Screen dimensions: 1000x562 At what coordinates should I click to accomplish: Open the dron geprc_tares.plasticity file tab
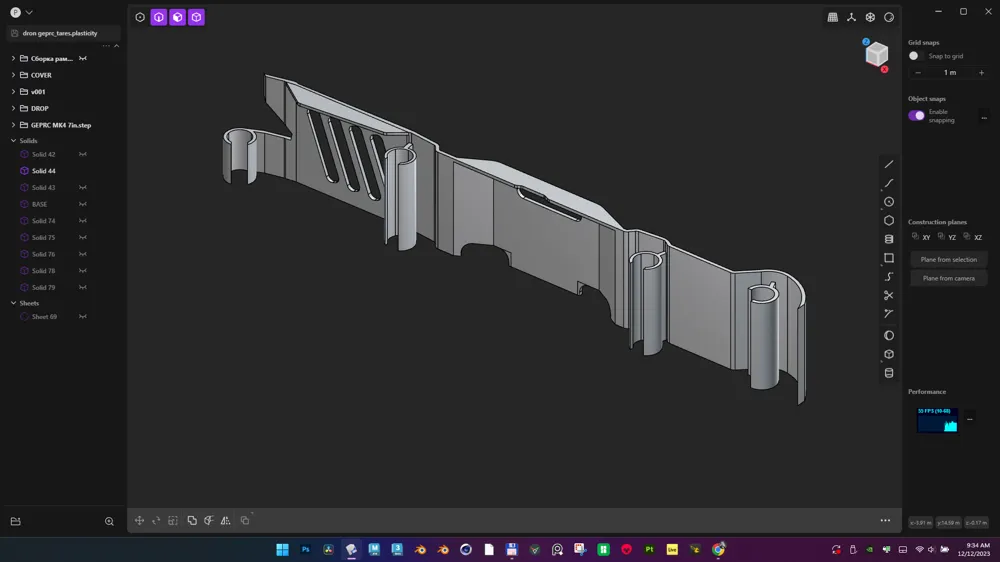60,33
